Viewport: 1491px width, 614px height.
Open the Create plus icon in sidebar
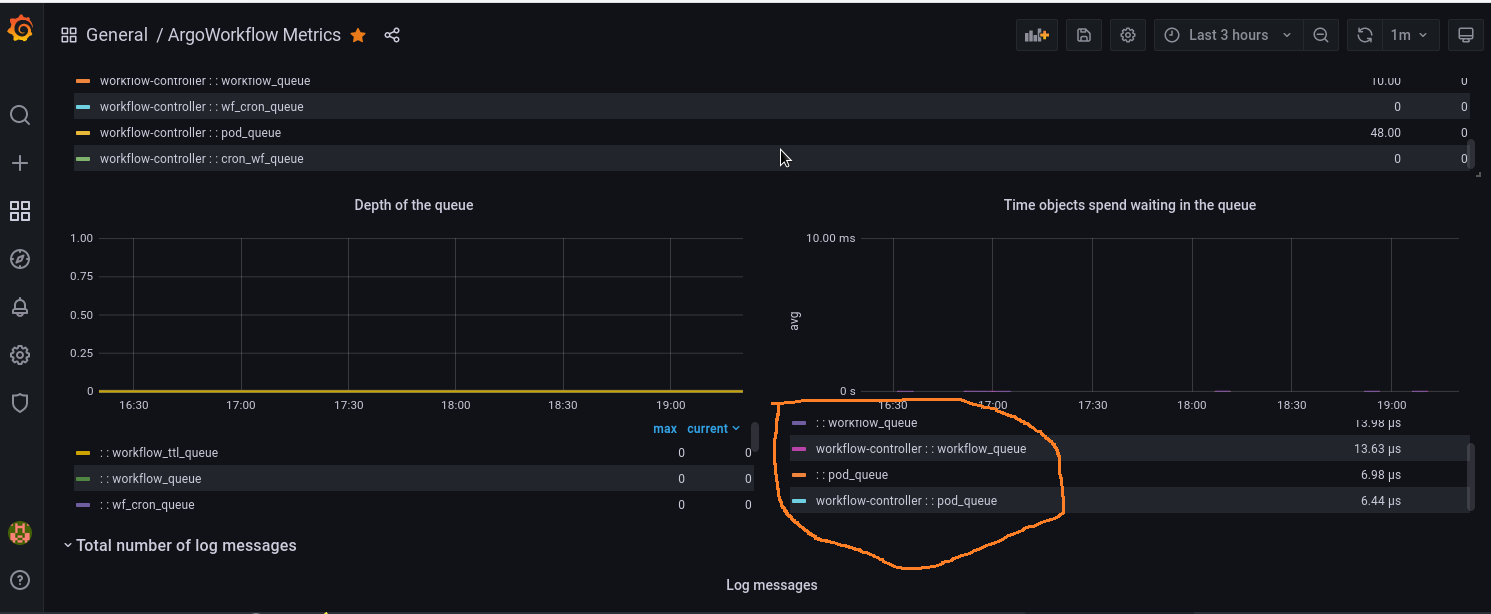click(x=20, y=163)
